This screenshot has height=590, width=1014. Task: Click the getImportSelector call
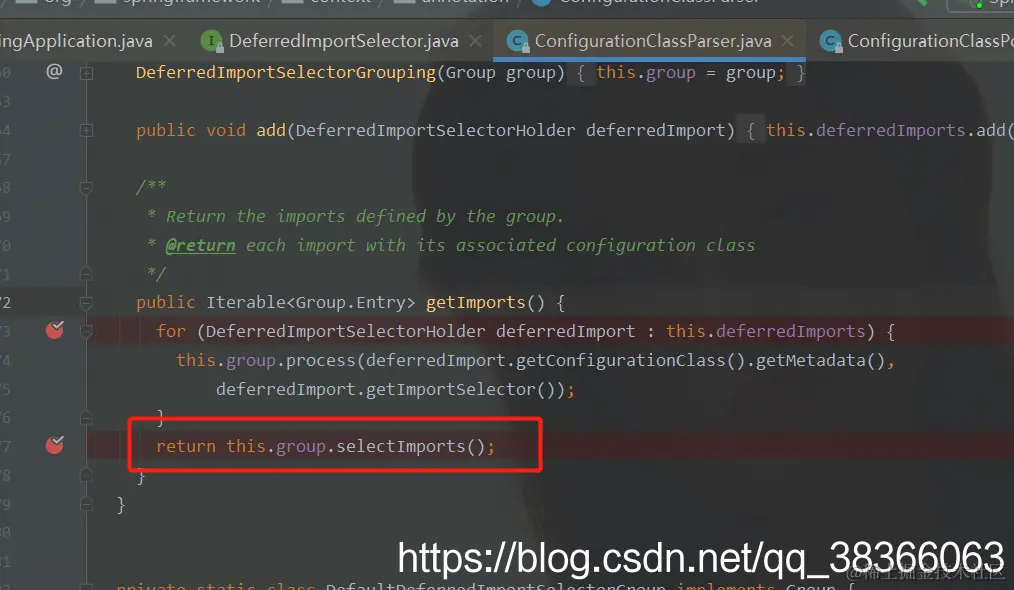tap(451, 389)
